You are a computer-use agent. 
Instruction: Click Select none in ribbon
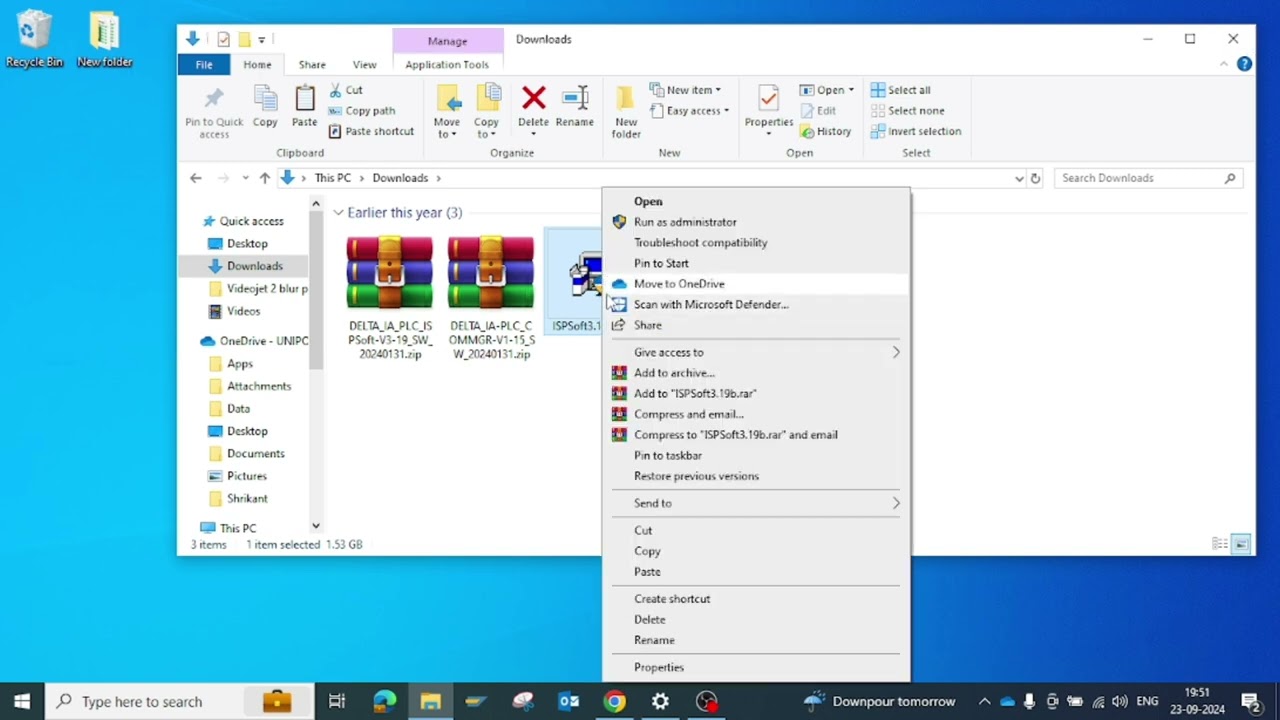[x=907, y=111]
